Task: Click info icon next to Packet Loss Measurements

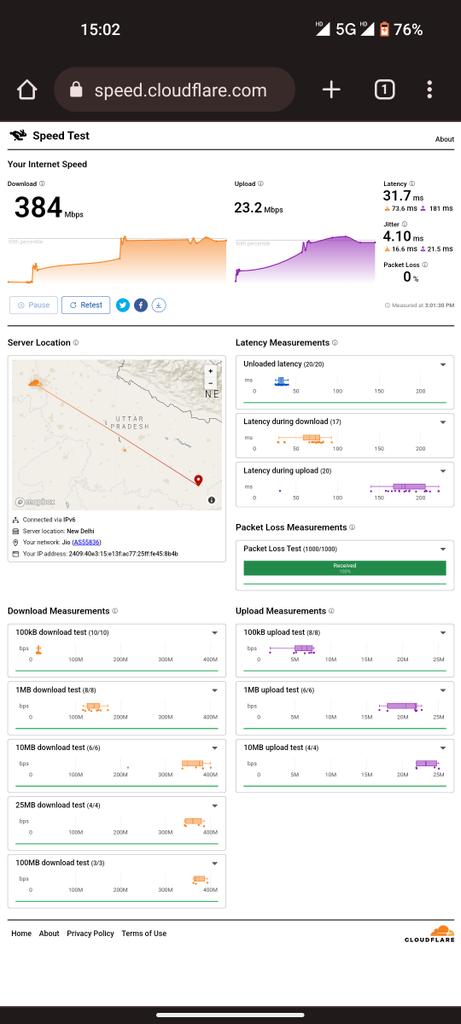Action: [352, 527]
